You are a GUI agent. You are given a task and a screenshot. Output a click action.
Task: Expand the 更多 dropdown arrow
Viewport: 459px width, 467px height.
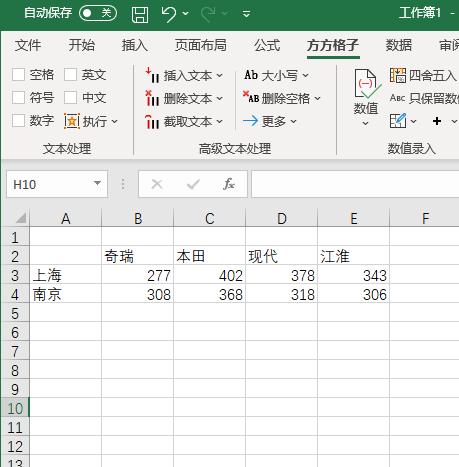click(x=293, y=121)
